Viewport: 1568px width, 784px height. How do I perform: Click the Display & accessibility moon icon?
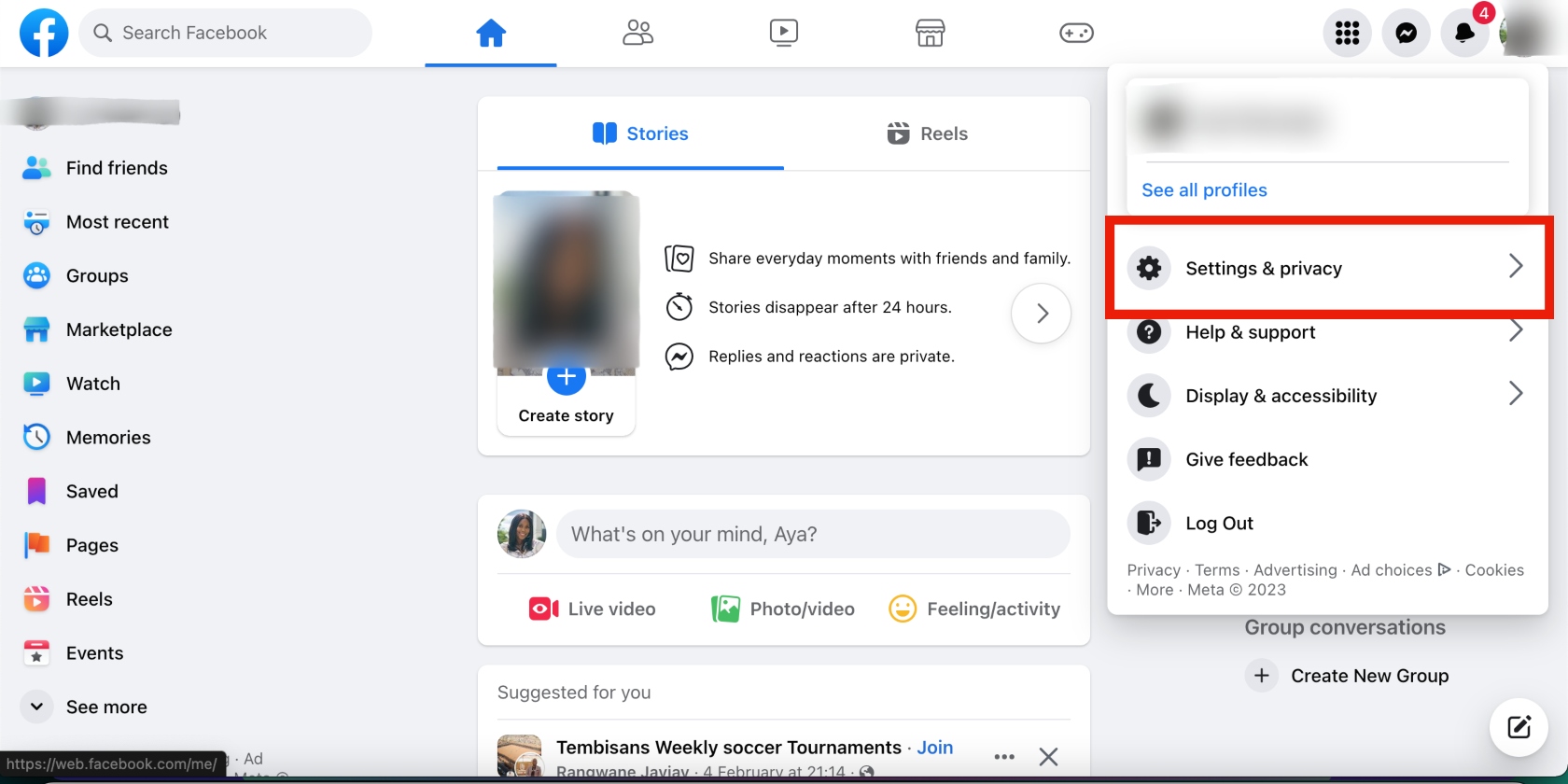point(1149,396)
